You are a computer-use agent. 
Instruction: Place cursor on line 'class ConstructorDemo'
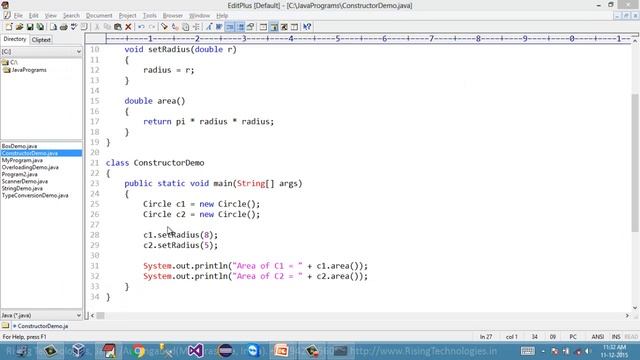[155, 163]
